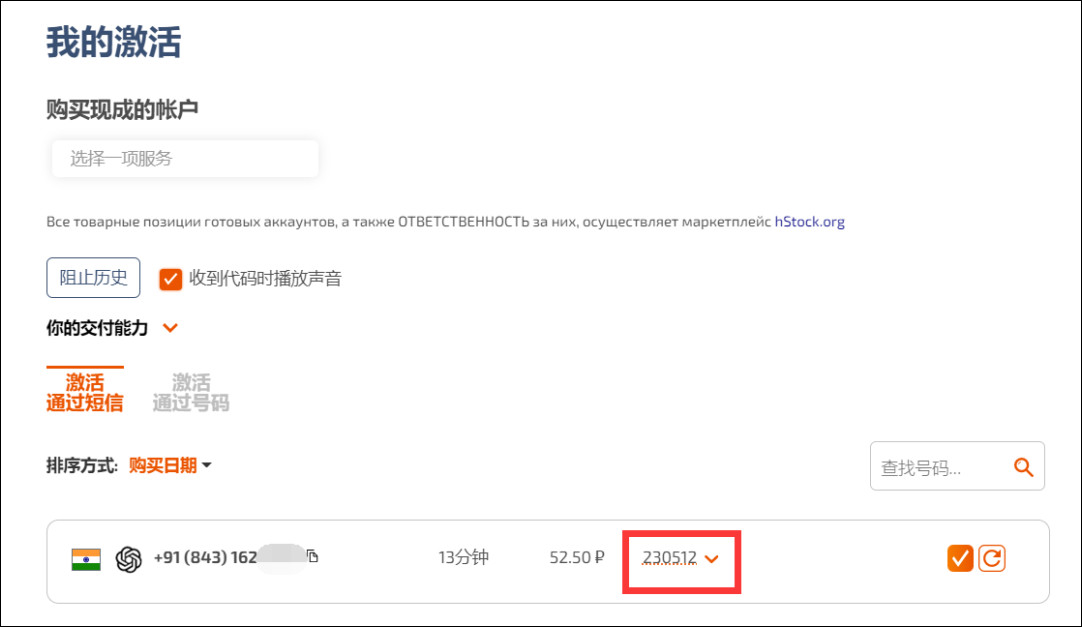Expand the 你的交付能力 section
Image resolution: width=1082 pixels, height=627 pixels.
click(170, 328)
